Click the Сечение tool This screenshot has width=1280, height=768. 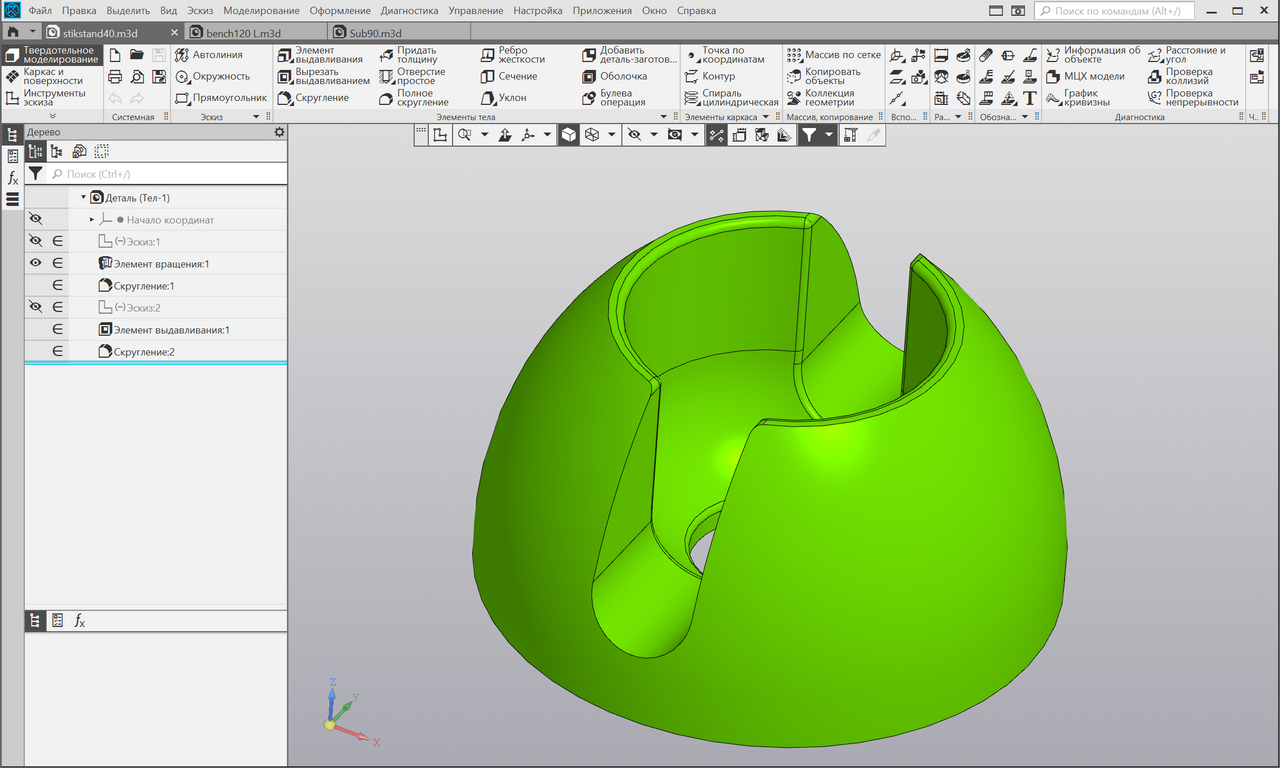(509, 76)
